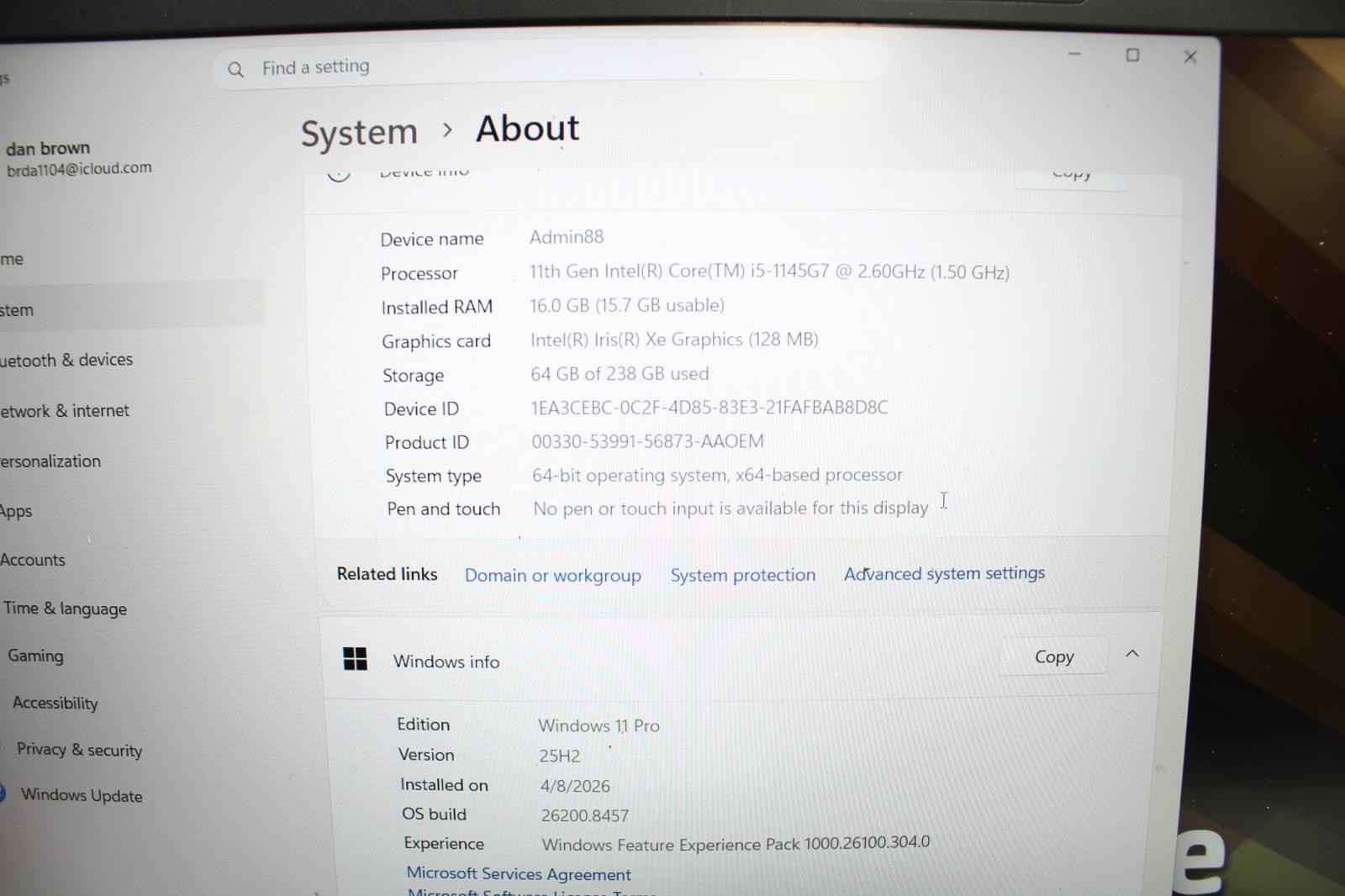
Task: Navigate back to System breadcrumb
Action: 359,133
